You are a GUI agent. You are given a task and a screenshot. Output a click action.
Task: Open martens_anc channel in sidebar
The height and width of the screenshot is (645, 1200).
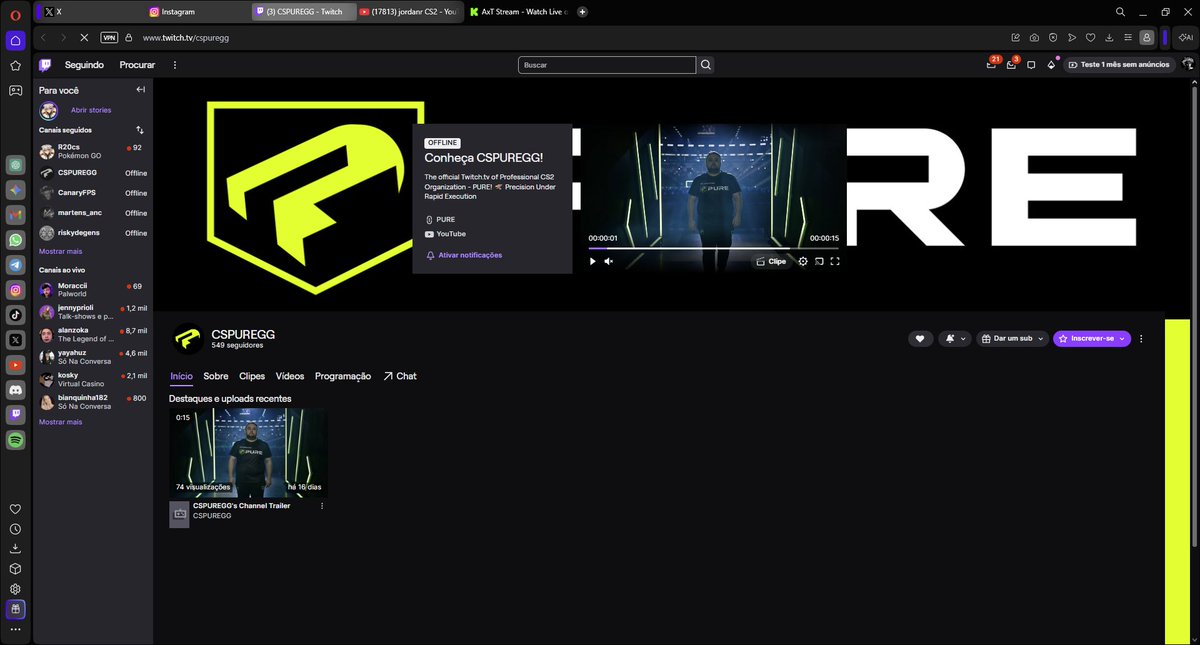pos(93,213)
